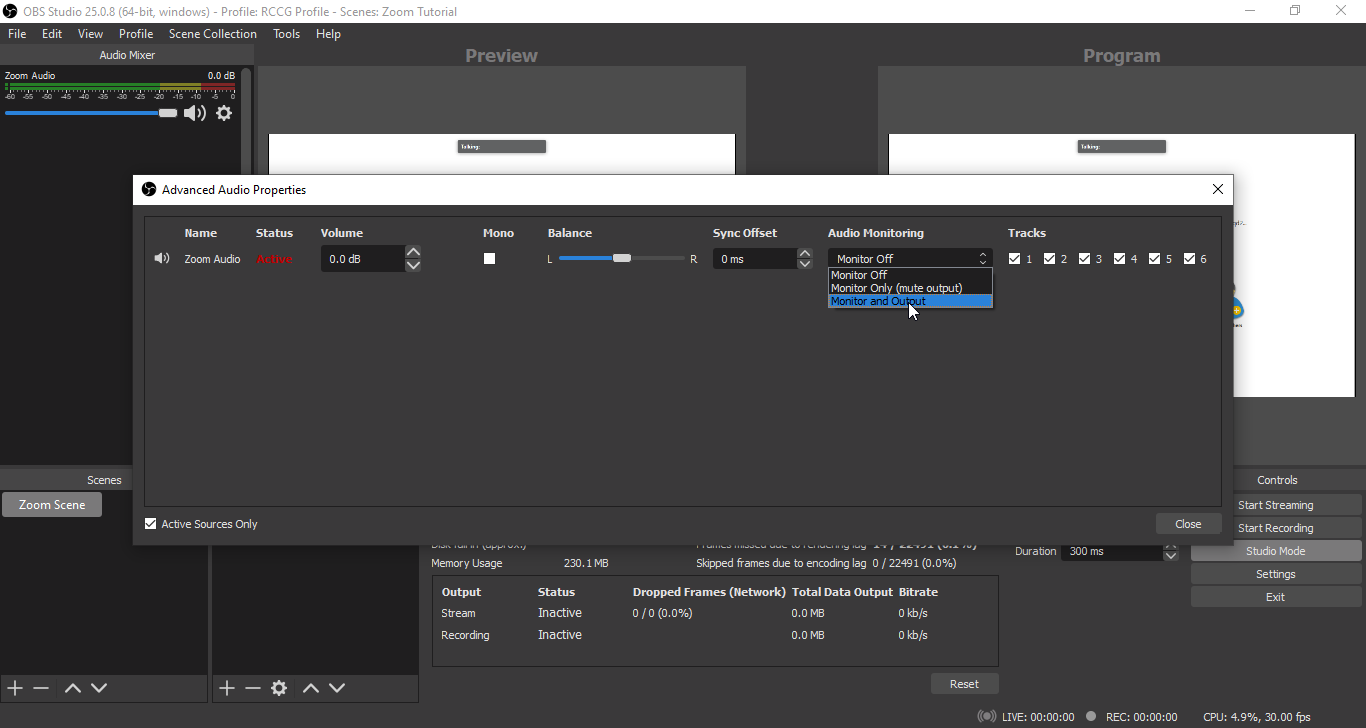Open the File menu
1366x728 pixels.
click(x=17, y=33)
